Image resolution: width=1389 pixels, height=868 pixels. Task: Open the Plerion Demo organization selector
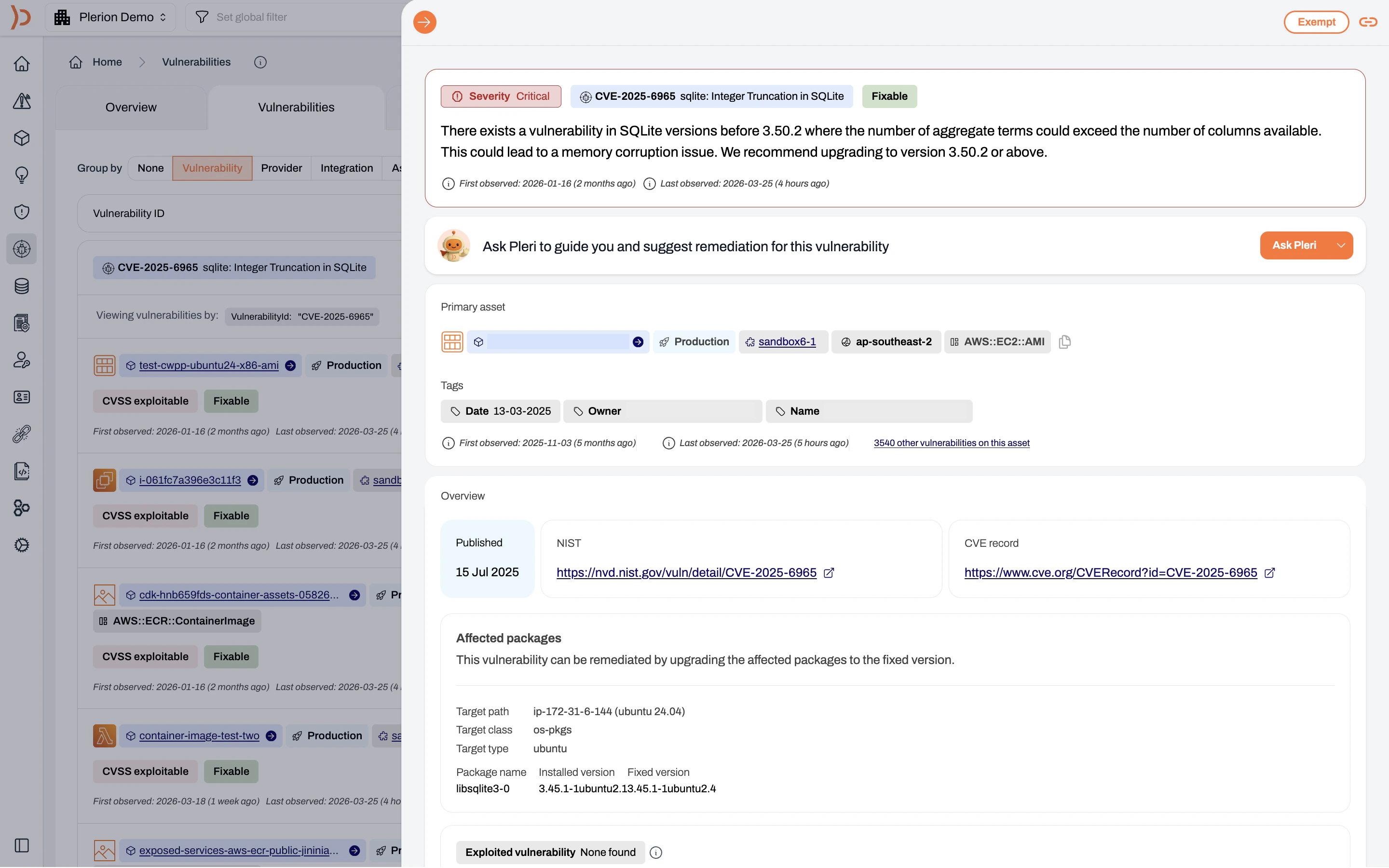click(x=110, y=17)
